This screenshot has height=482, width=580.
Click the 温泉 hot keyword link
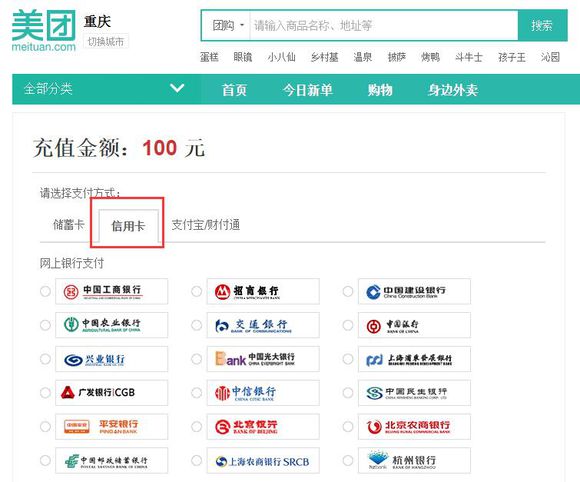tap(362, 57)
